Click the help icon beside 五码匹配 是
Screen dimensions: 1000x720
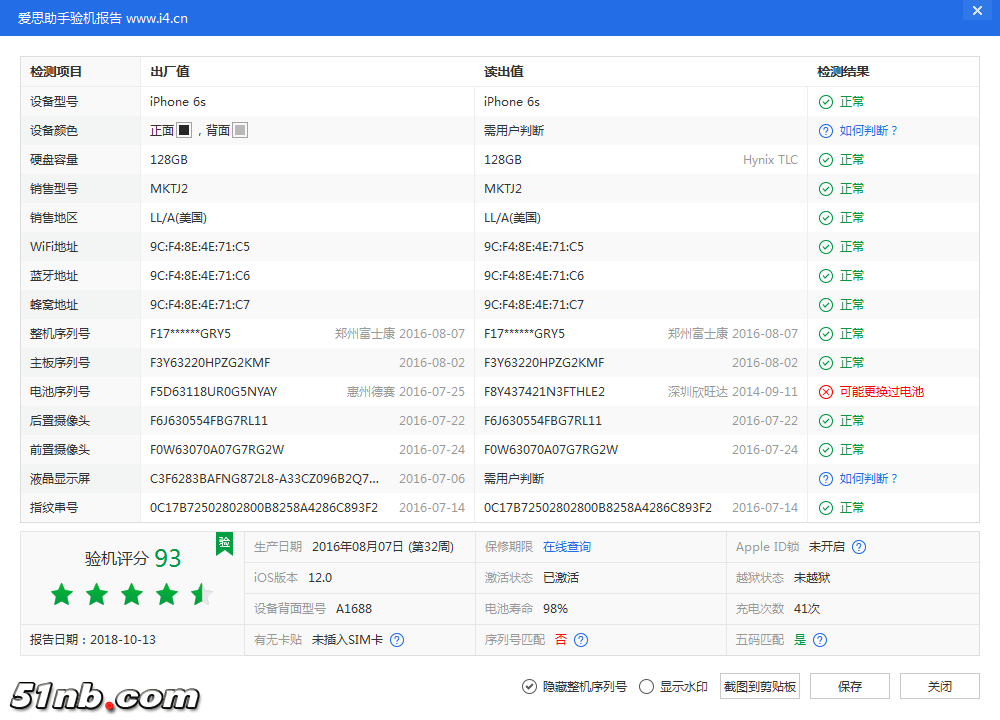point(819,640)
